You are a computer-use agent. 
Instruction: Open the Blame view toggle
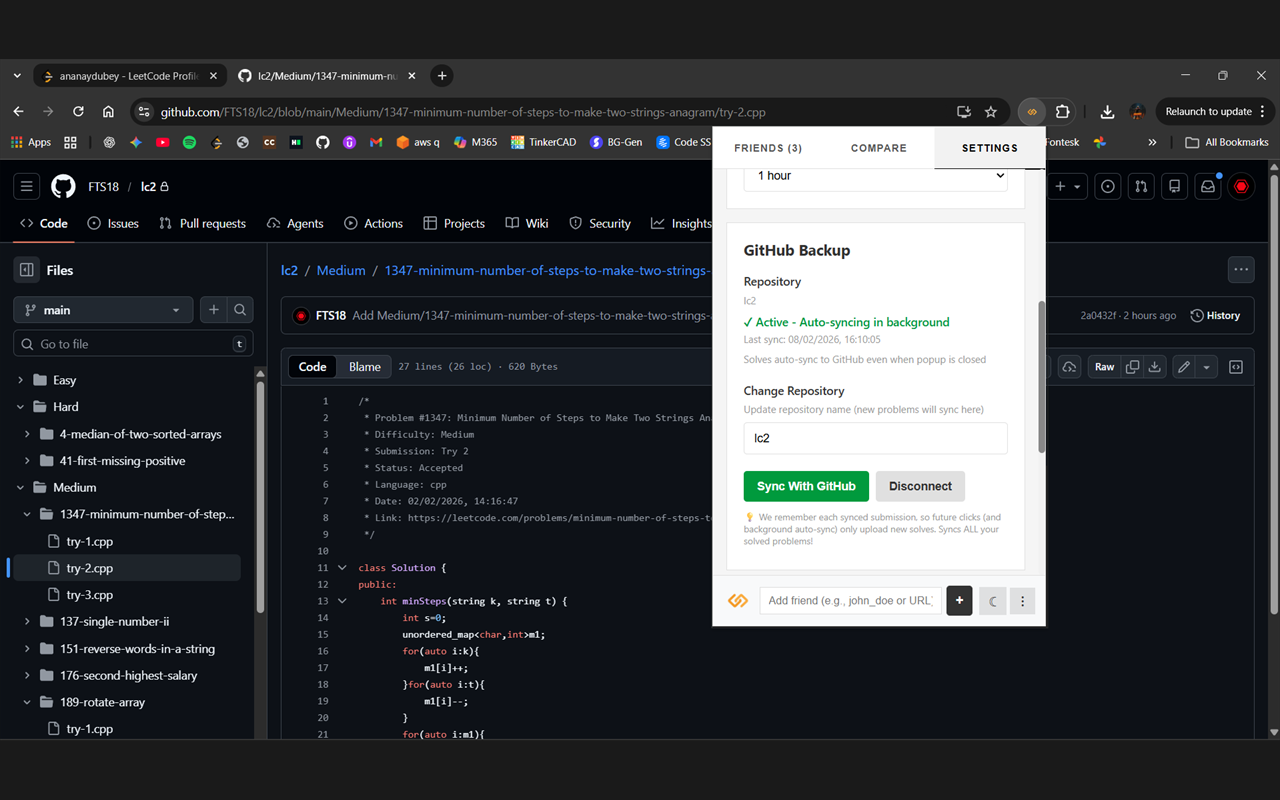(x=364, y=366)
